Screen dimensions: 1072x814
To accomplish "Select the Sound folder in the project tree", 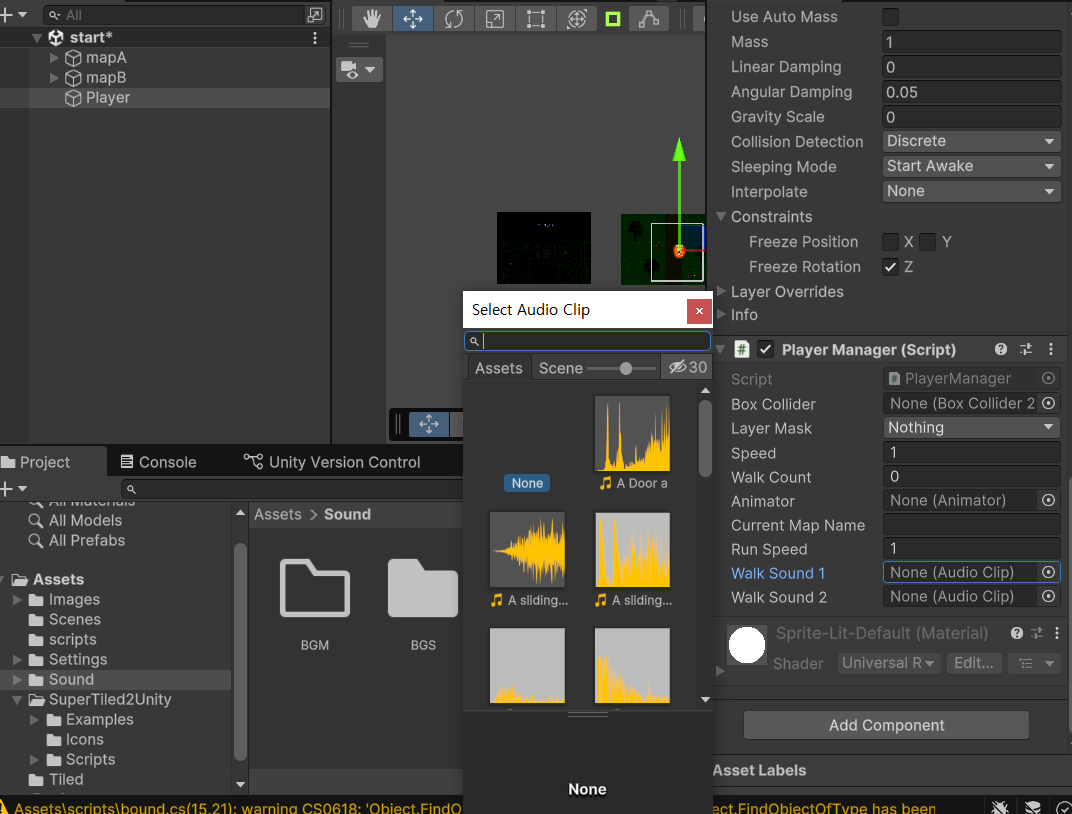I will [x=71, y=679].
